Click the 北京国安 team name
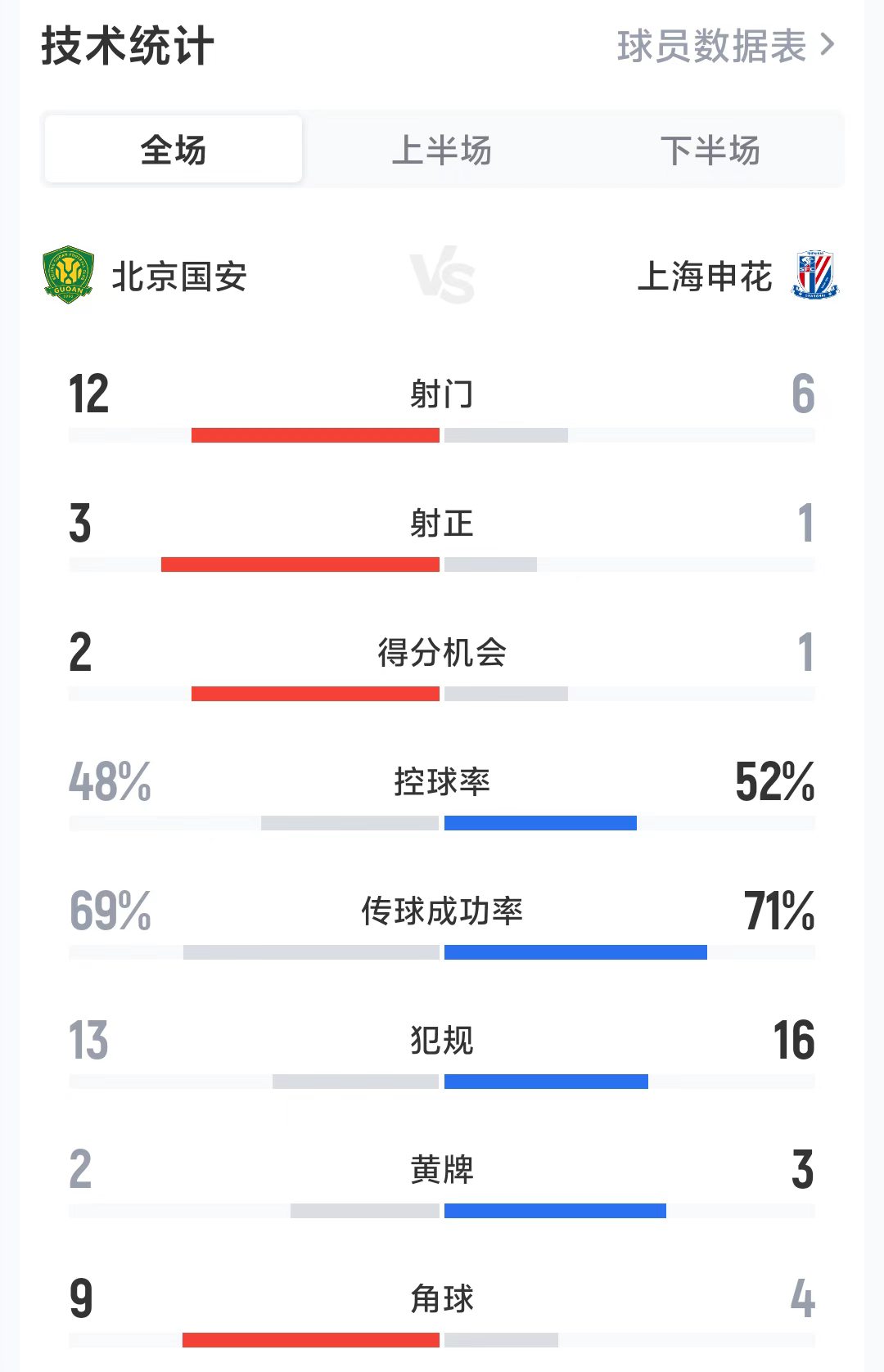The height and width of the screenshot is (1372, 884). pyautogui.click(x=179, y=277)
